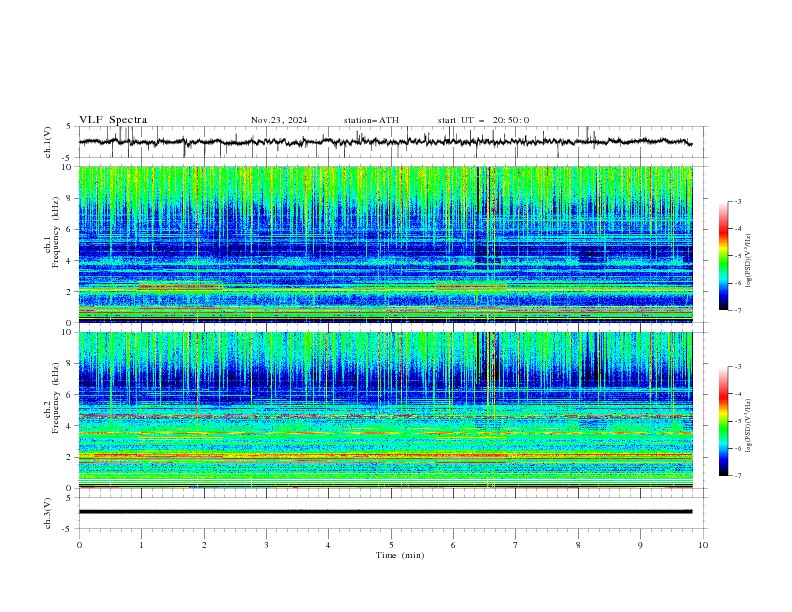Screen dimensions: 792x612
Task: Click the "ch.3(V)" axis label
Action: point(48,513)
